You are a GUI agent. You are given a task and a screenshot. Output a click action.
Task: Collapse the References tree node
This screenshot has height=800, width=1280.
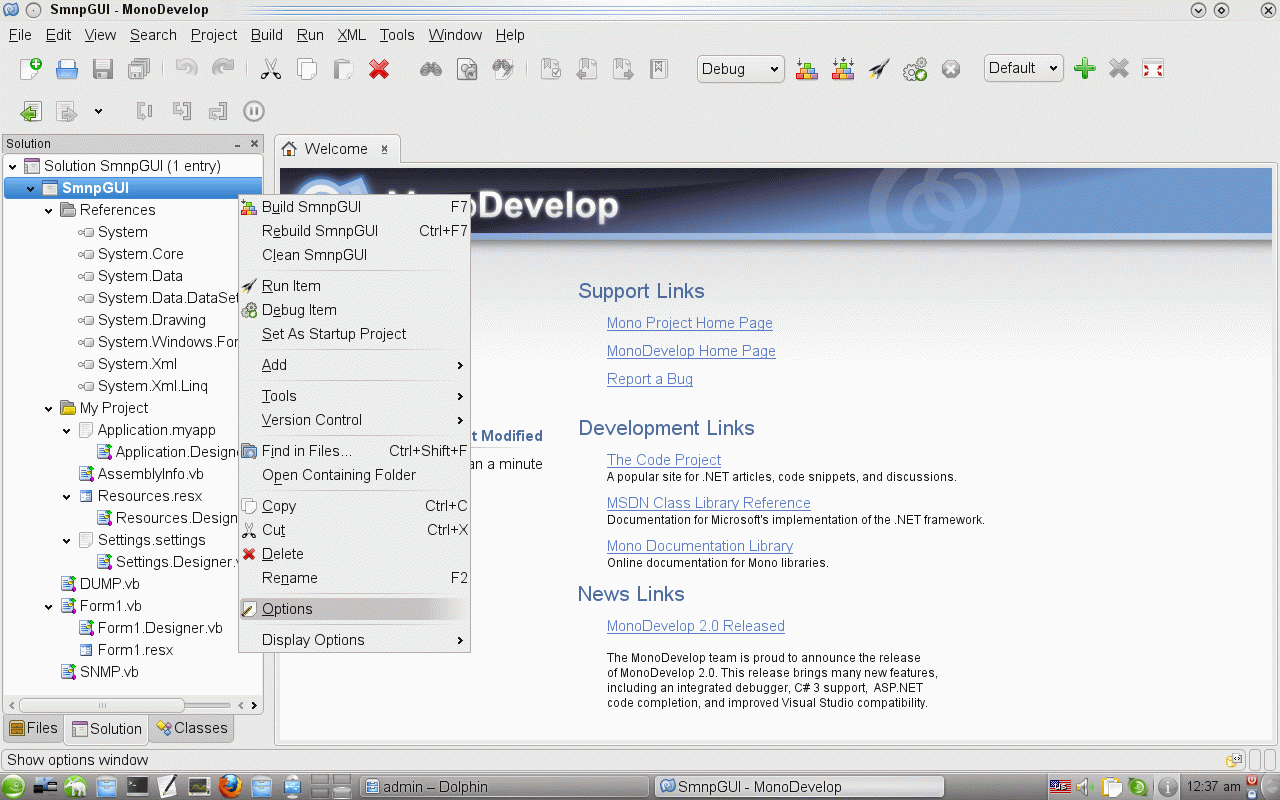pos(49,211)
